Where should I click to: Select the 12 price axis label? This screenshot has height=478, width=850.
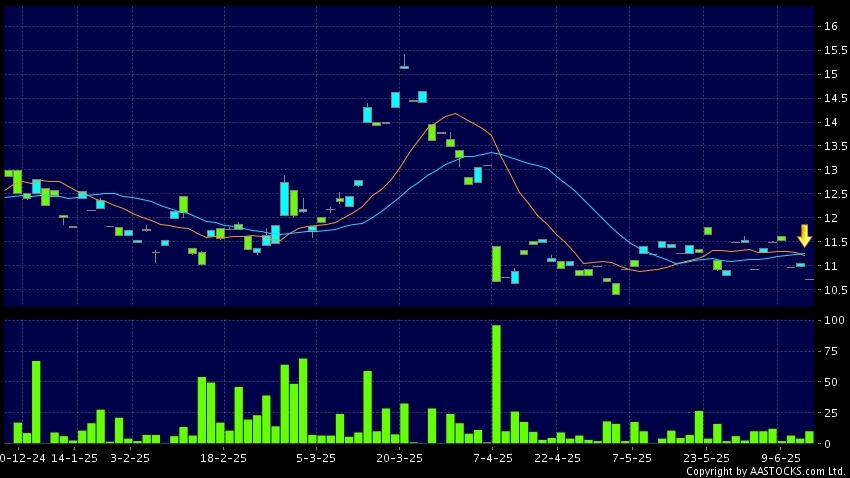tap(830, 218)
